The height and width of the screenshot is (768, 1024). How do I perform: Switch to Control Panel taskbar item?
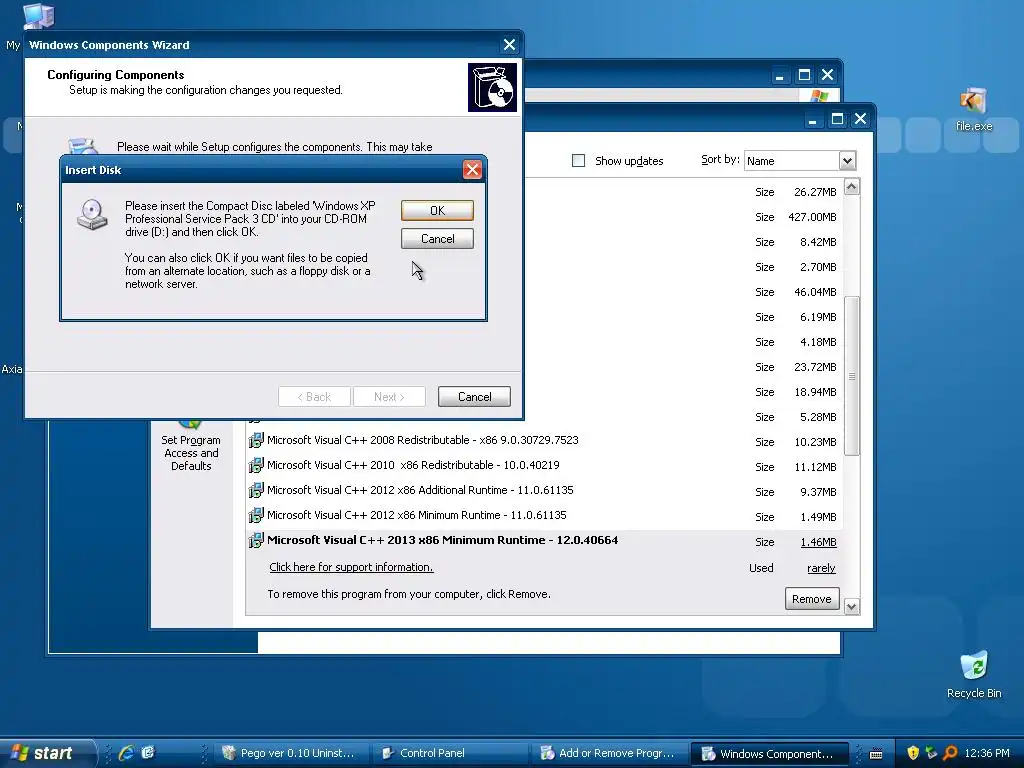[x=449, y=753]
